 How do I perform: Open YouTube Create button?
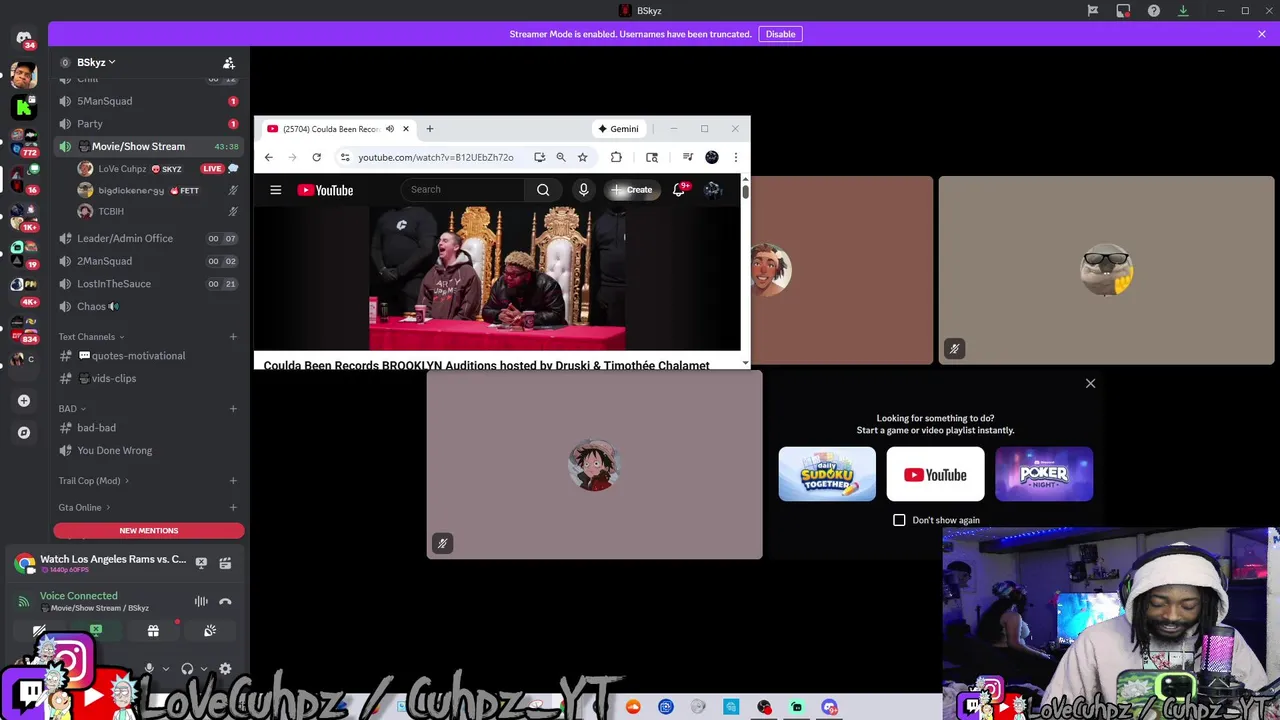pyautogui.click(x=633, y=190)
